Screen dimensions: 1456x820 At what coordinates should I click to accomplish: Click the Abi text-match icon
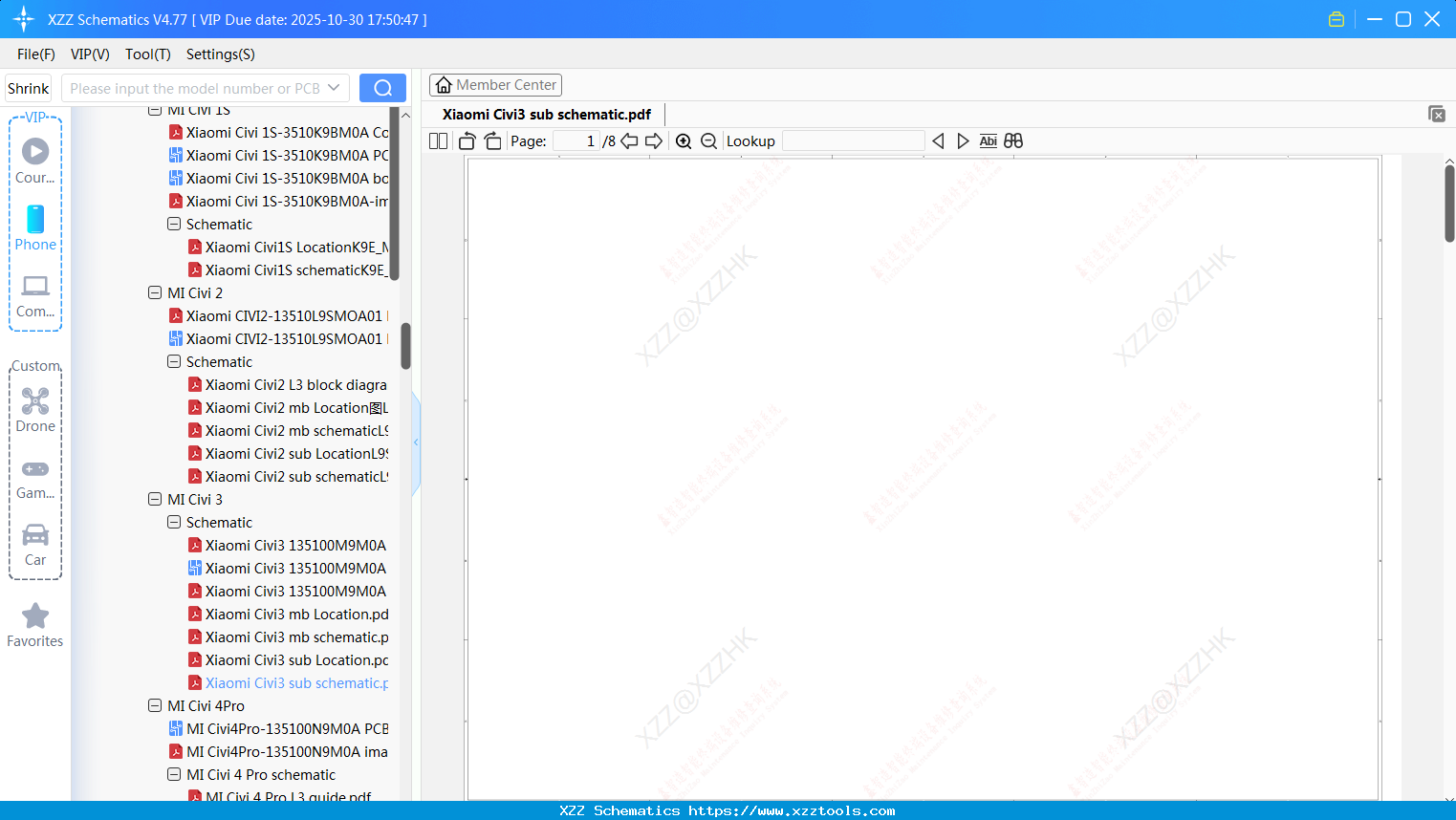[989, 140]
